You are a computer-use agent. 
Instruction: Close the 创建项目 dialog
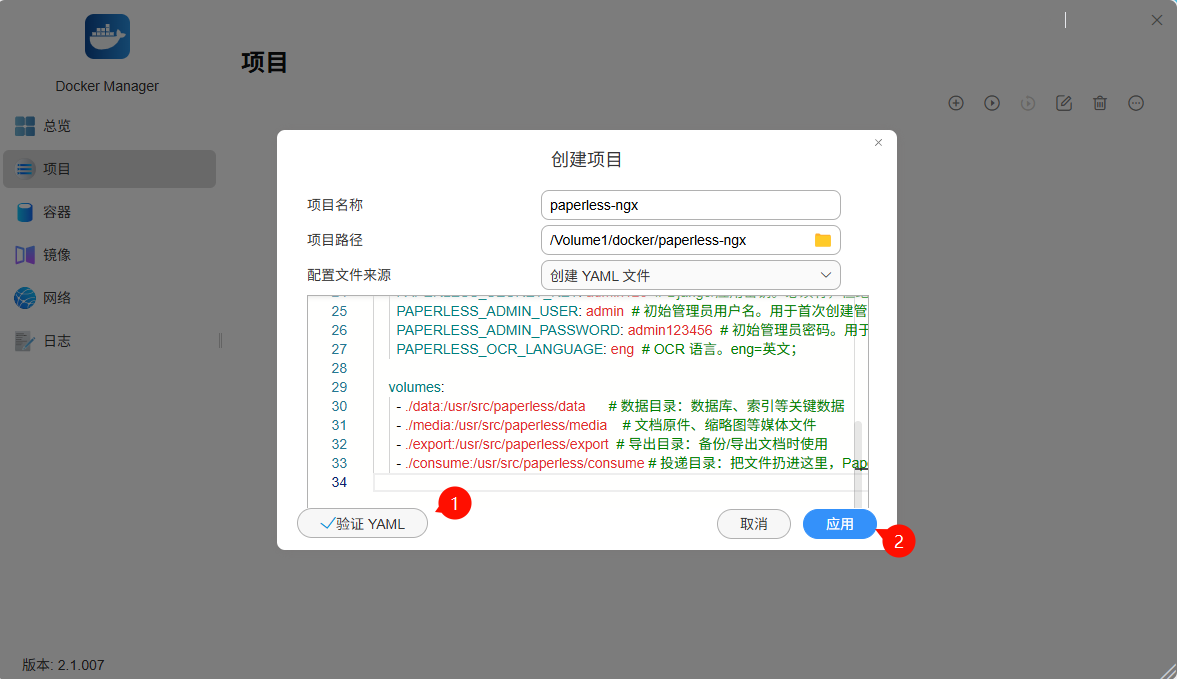pos(878,143)
